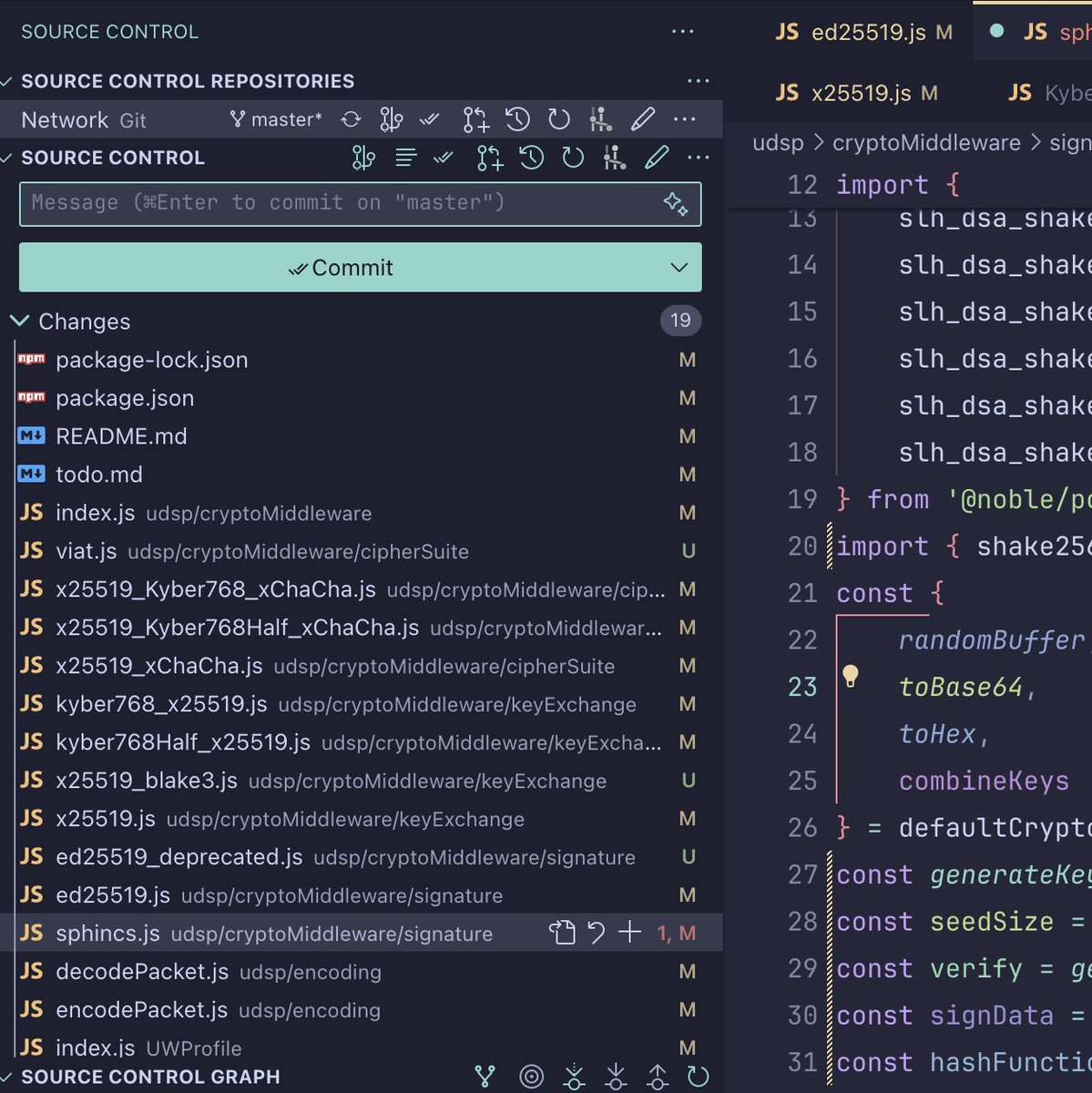Focus the commit message input field

(x=360, y=203)
